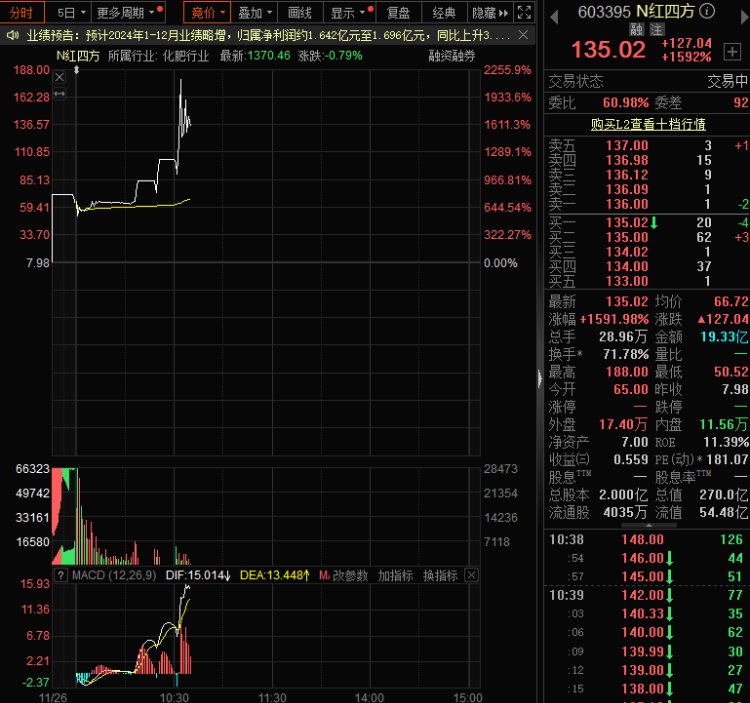Click 改参数 to edit MACD parameters

tap(350, 575)
